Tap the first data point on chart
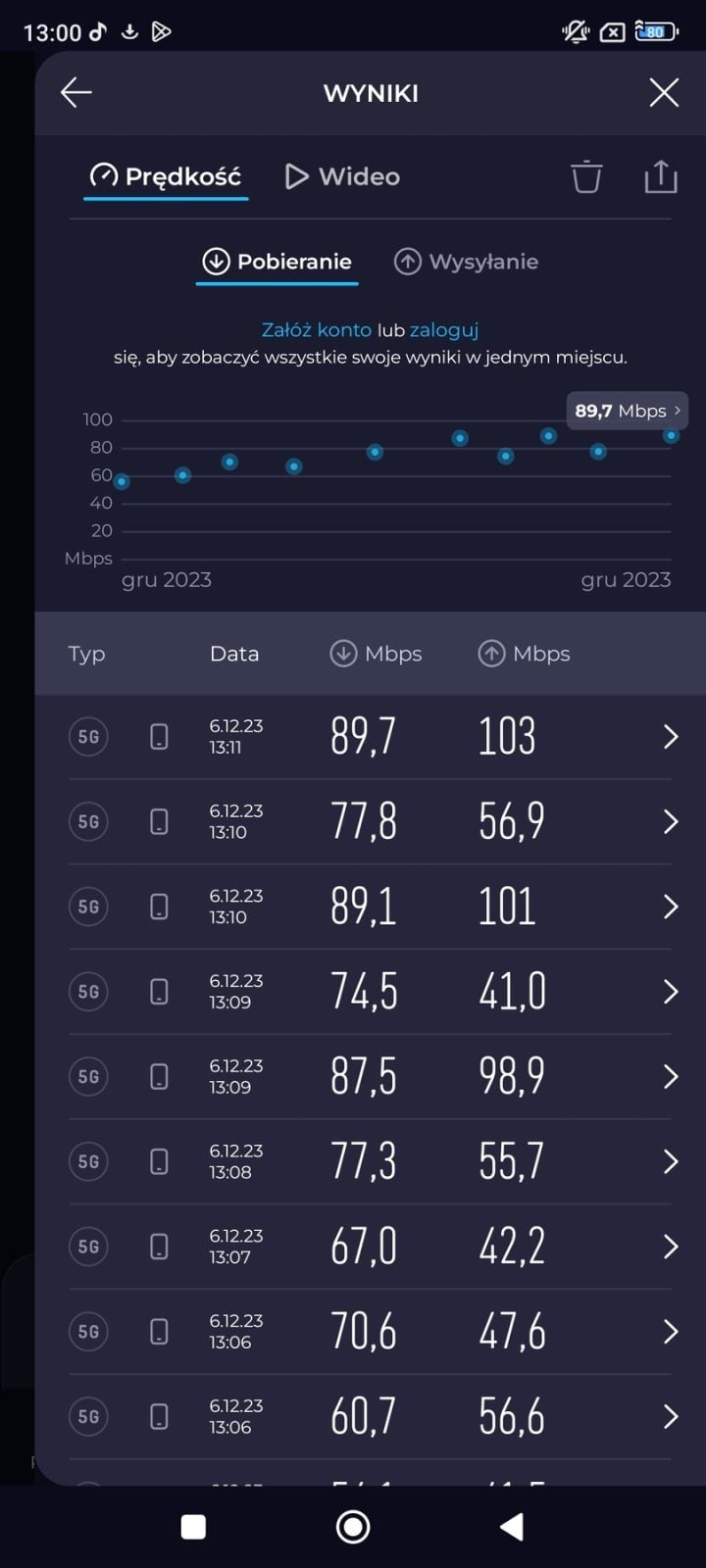Image resolution: width=706 pixels, height=1568 pixels. pyautogui.click(x=122, y=481)
